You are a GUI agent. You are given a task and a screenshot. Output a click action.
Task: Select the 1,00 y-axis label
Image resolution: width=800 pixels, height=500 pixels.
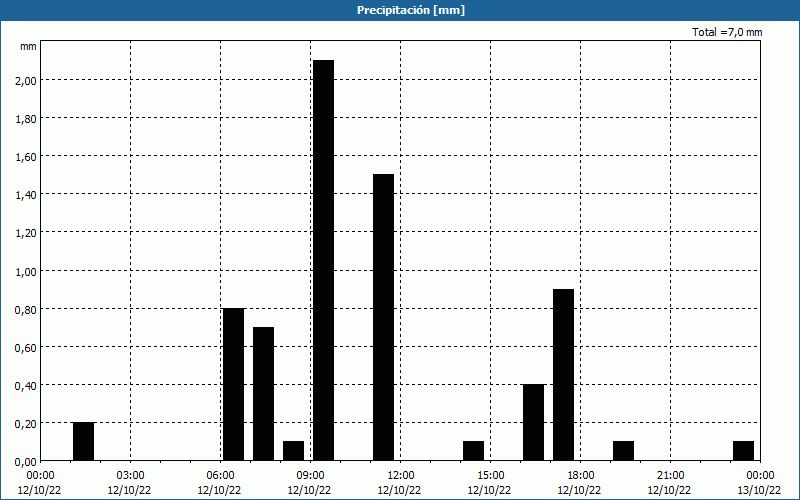[26, 271]
